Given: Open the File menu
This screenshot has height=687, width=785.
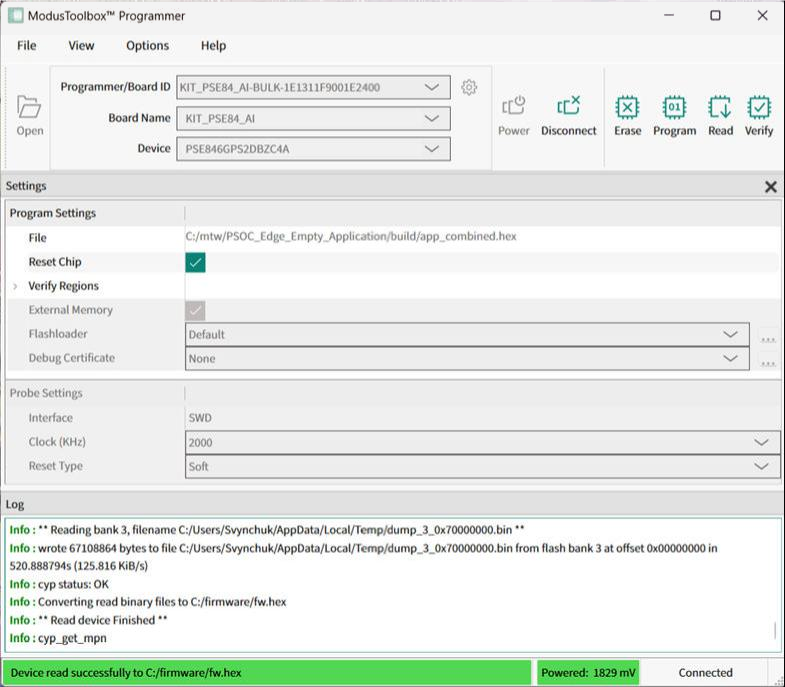Looking at the screenshot, I should (27, 46).
